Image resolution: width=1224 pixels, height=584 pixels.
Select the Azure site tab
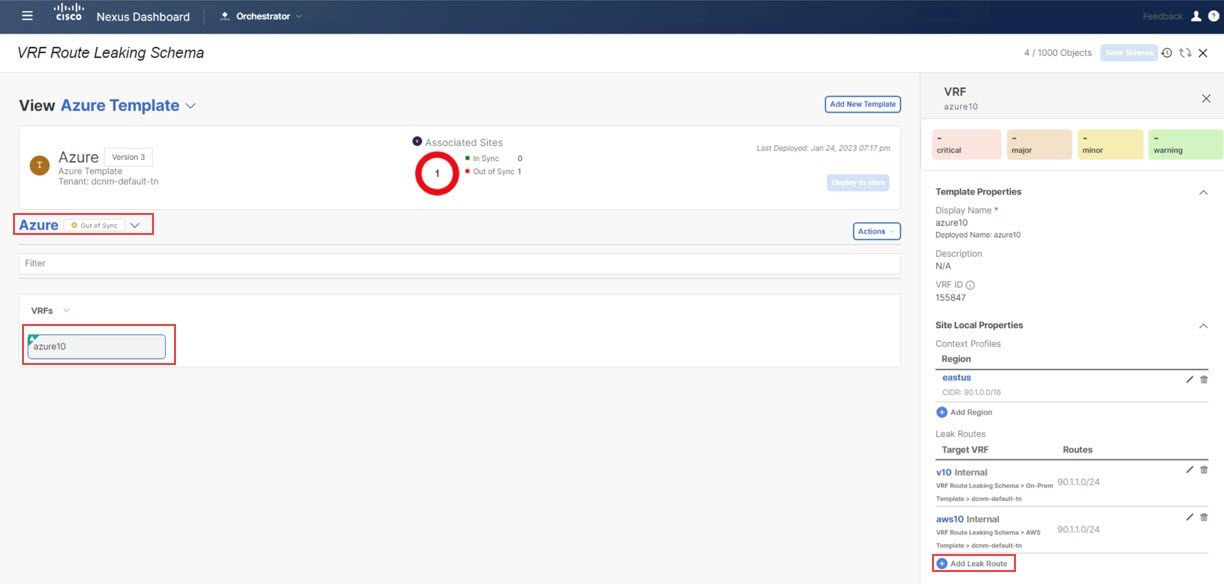pos(39,225)
